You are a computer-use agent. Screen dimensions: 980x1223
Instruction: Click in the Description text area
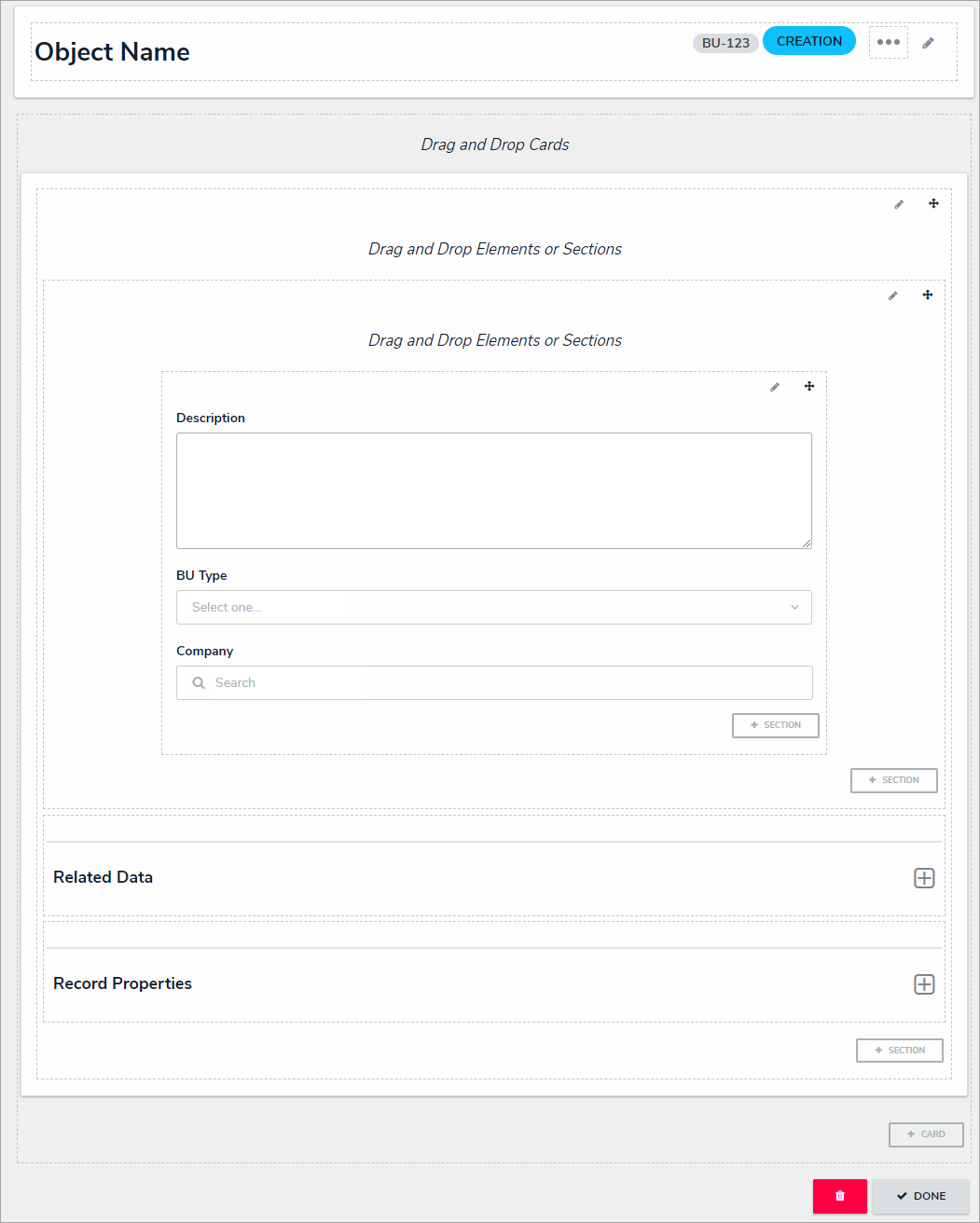[493, 490]
